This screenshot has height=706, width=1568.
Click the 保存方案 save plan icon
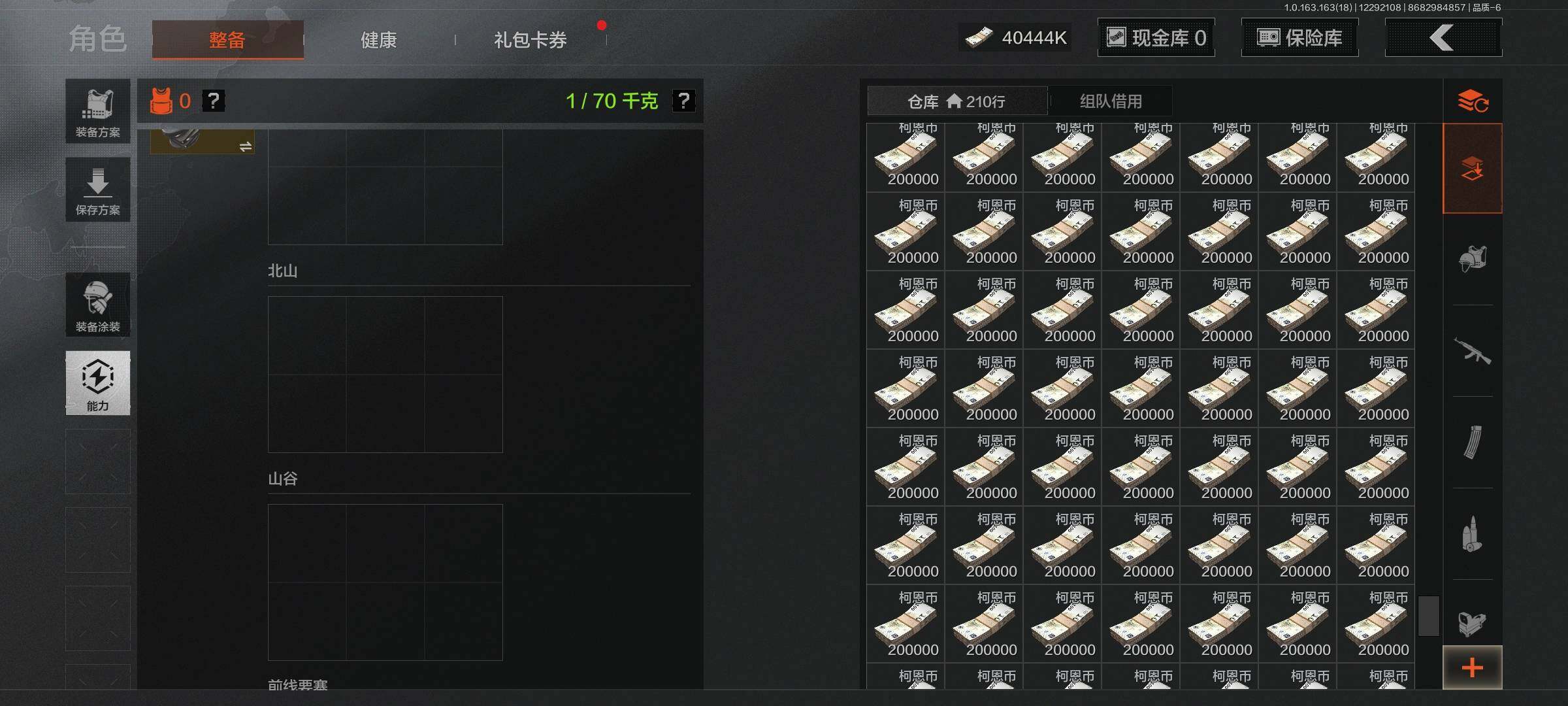click(98, 190)
